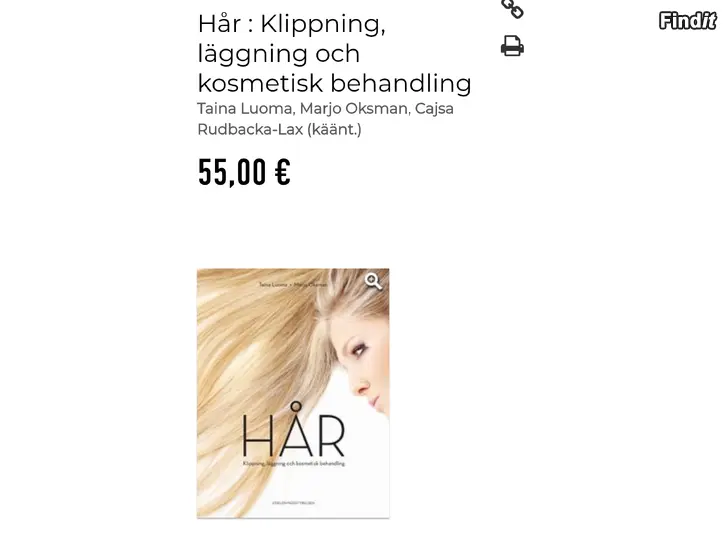Viewport: 728px width, 546px height.
Task: Click the name Cajsa at line end
Action: coord(434,109)
